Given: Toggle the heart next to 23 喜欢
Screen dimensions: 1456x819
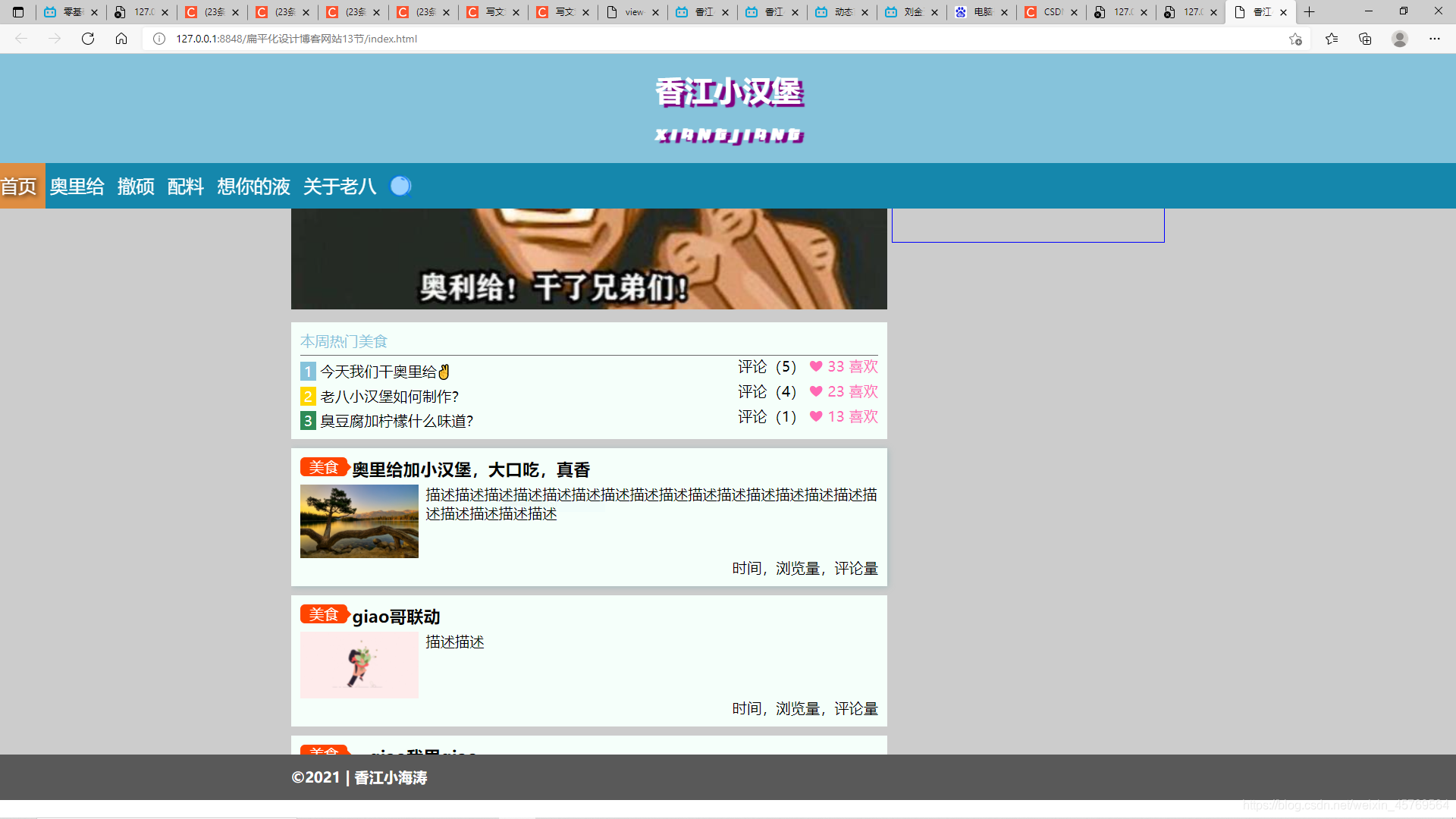Looking at the screenshot, I should click(x=816, y=391).
